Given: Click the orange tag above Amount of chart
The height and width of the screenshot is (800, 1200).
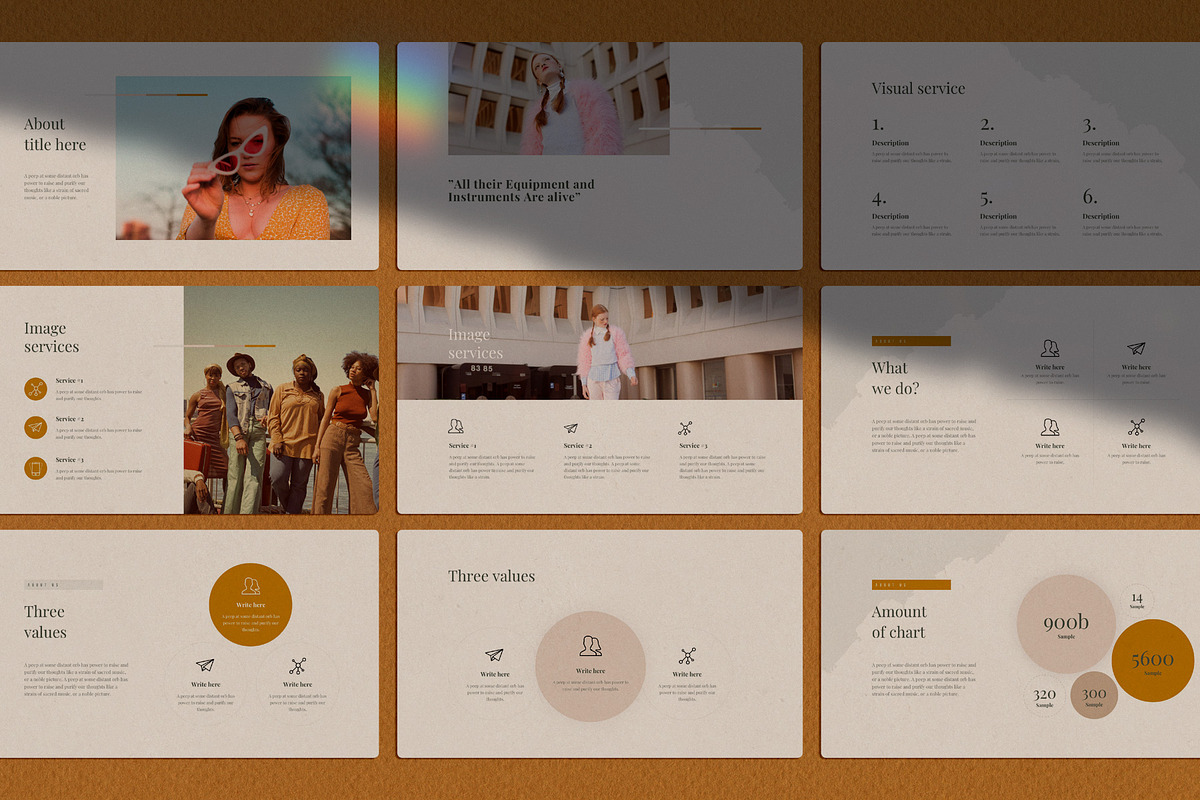Looking at the screenshot, I should click(x=911, y=585).
